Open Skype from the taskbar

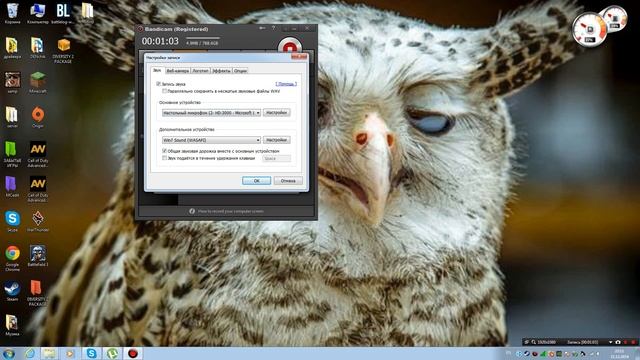click(91, 353)
